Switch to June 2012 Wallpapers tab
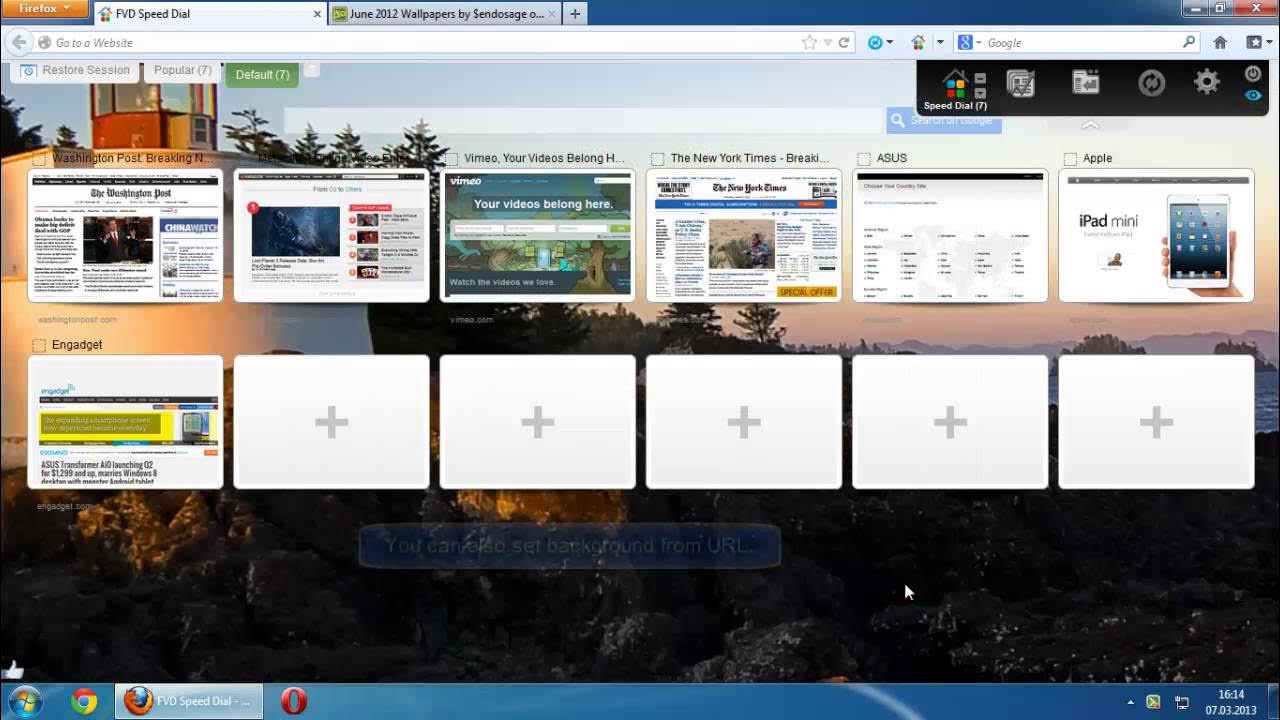Image resolution: width=1280 pixels, height=720 pixels. [446, 14]
